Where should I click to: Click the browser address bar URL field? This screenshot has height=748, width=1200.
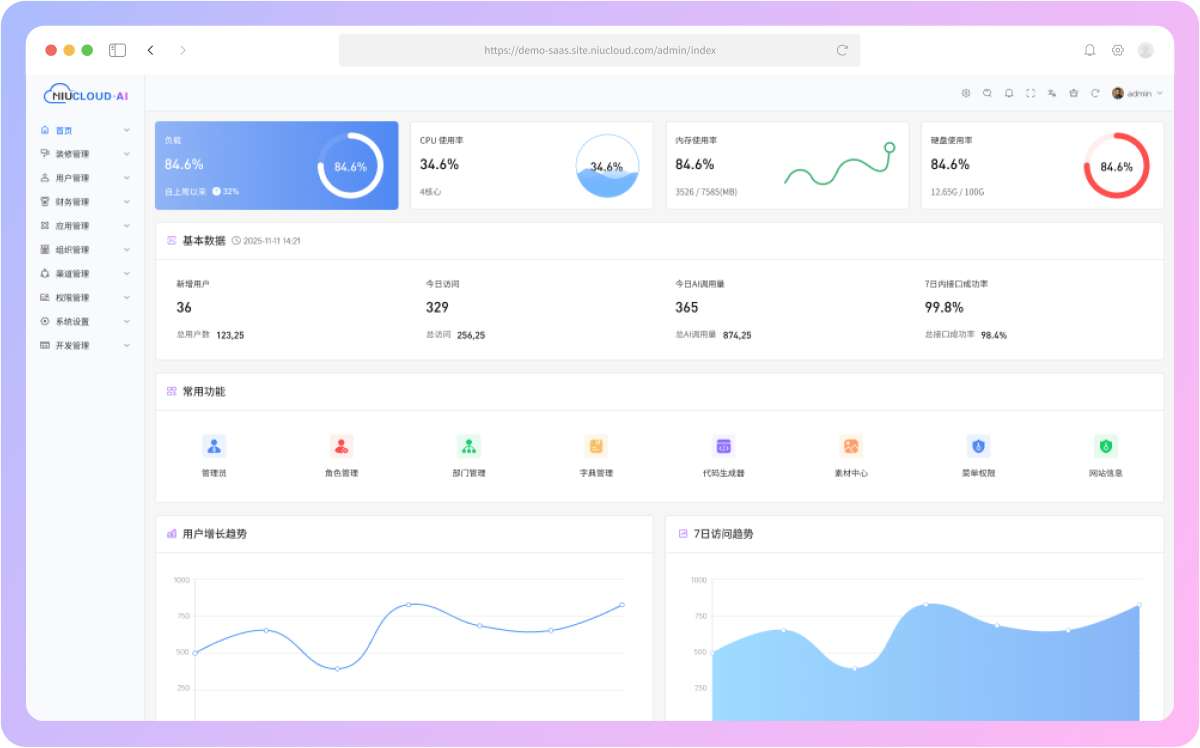pos(600,50)
